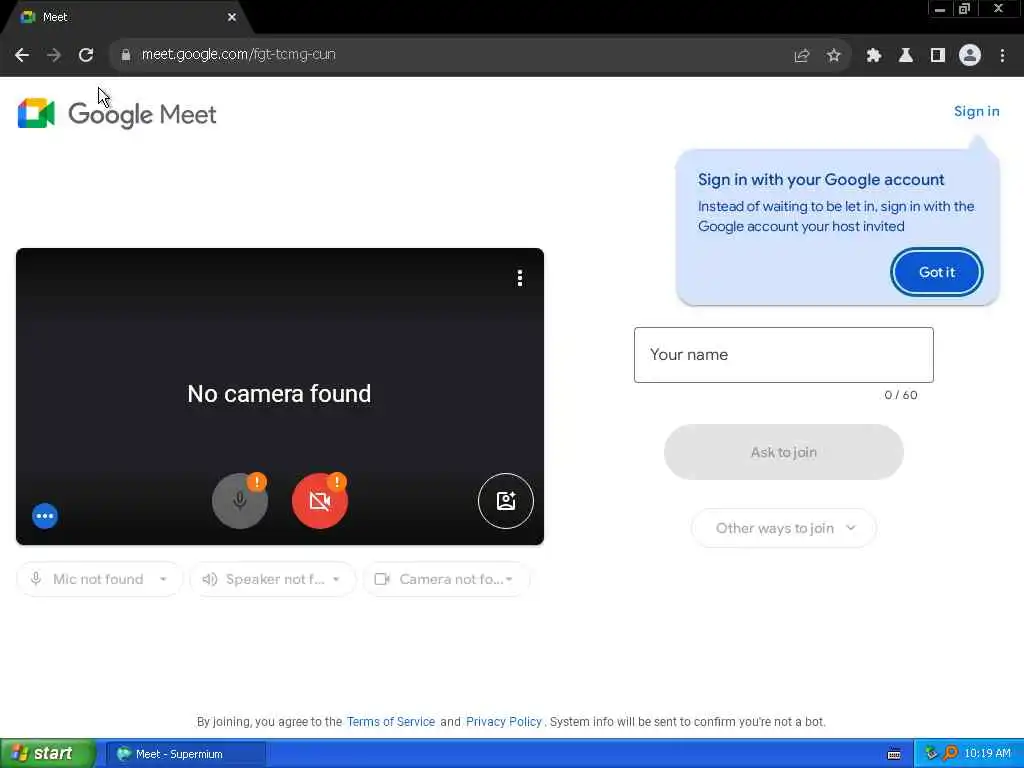This screenshot has height=768, width=1024.
Task: Click the 0 / 60 character counter
Action: (901, 395)
